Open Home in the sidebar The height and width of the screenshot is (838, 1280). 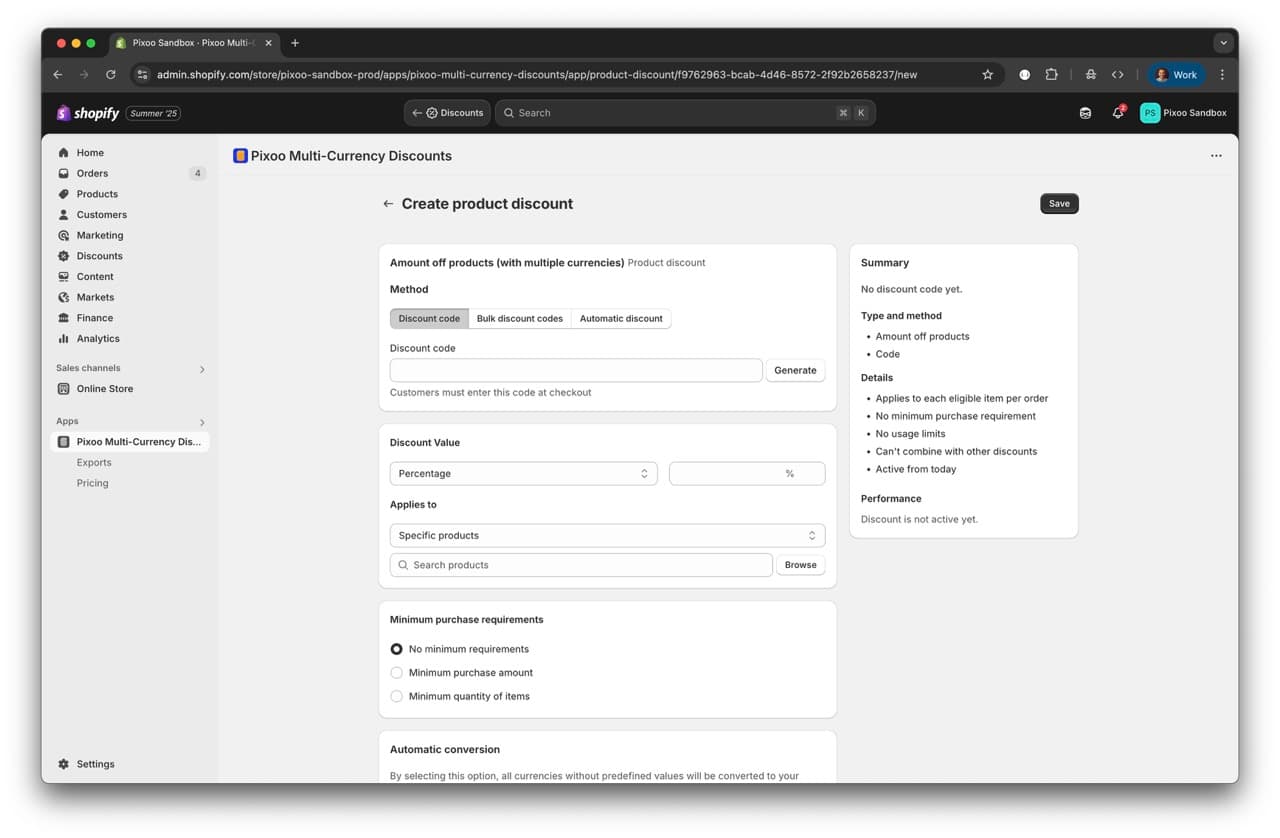point(90,153)
